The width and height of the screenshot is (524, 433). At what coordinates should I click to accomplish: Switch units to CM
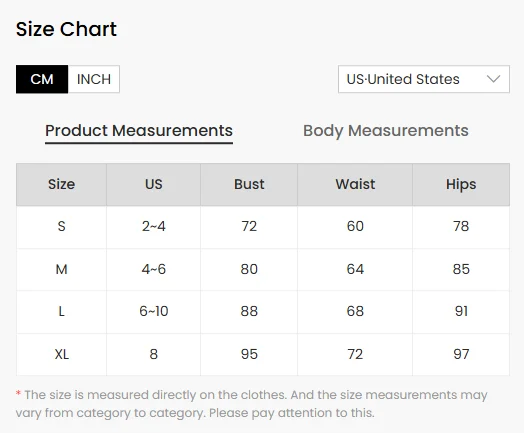(42, 79)
